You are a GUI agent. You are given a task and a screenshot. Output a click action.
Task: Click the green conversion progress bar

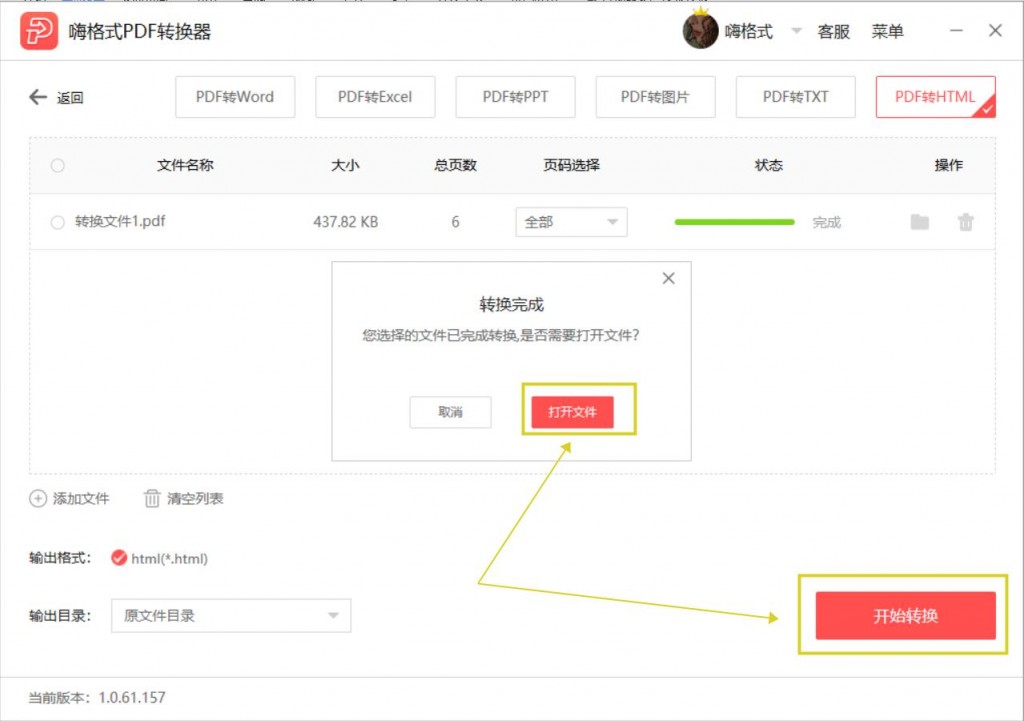(x=734, y=222)
